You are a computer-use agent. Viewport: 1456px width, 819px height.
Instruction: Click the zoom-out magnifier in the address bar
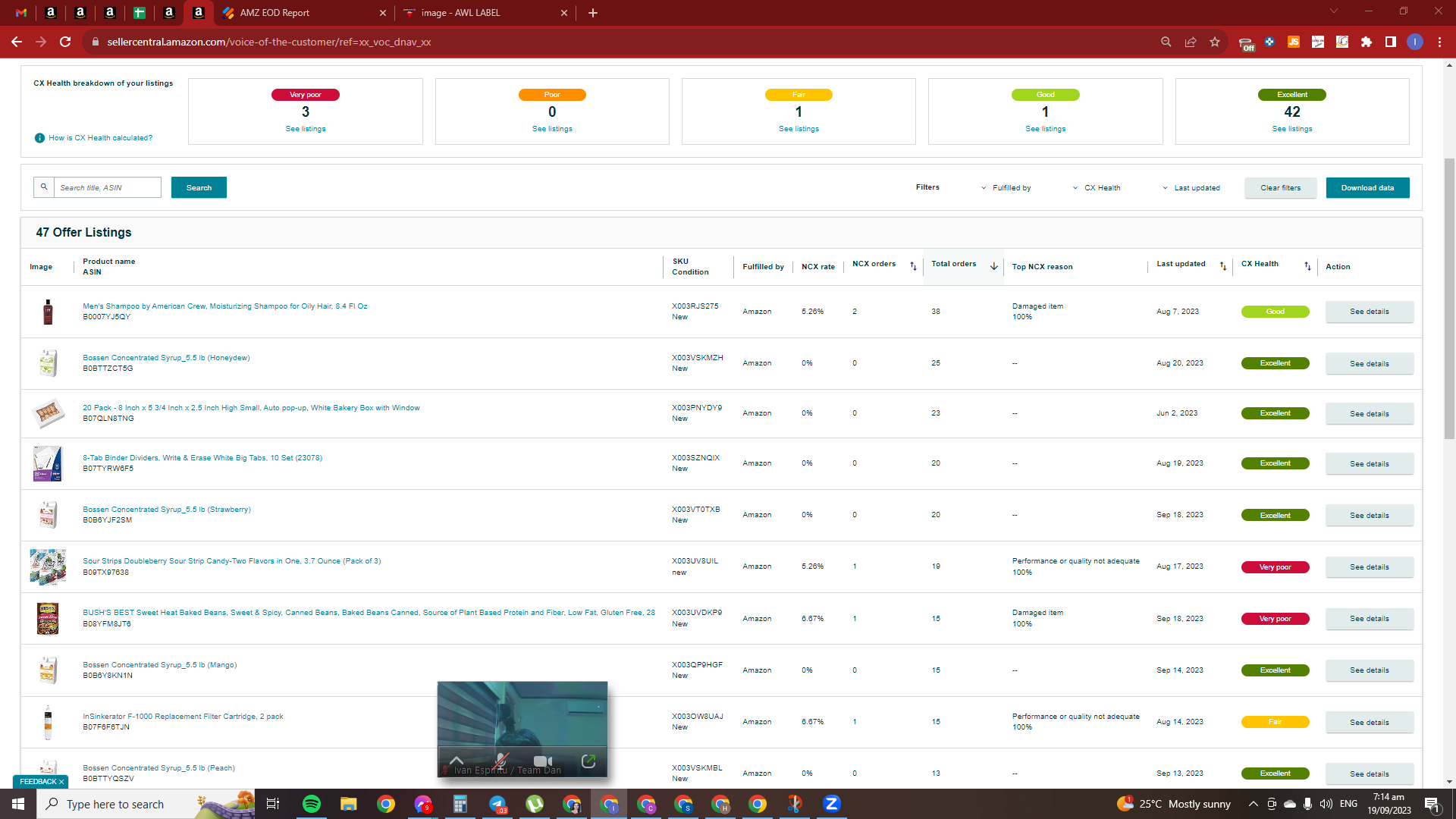pyautogui.click(x=1166, y=42)
